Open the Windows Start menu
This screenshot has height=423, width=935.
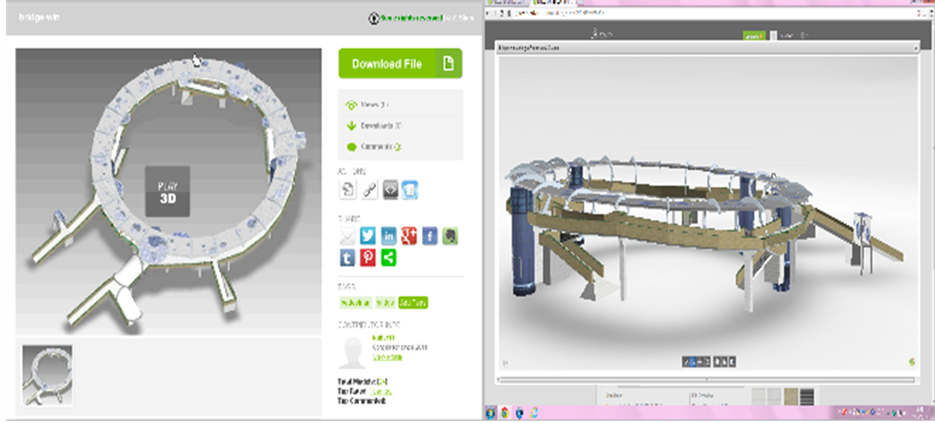click(x=492, y=412)
